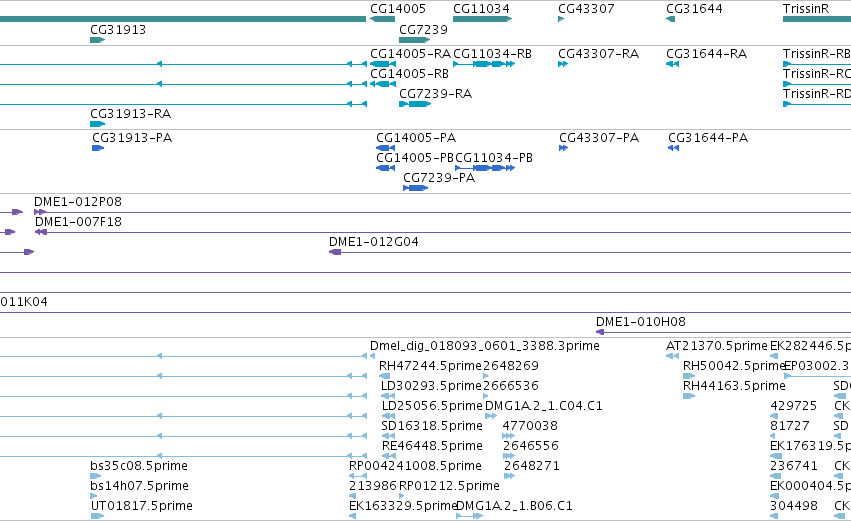The width and height of the screenshot is (851, 521).
Task: Select the DME1-007F18 clone end arrow
Action: point(41,232)
